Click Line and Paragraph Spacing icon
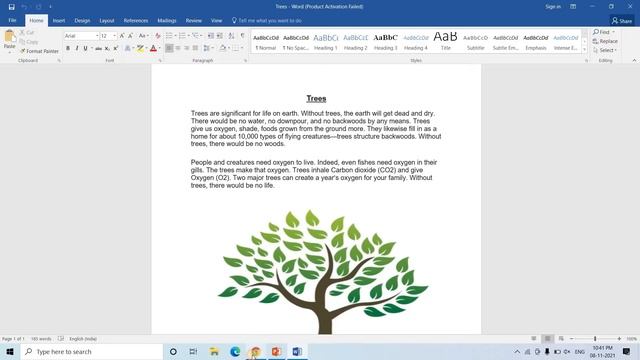Image resolution: width=640 pixels, height=360 pixels. coord(207,49)
